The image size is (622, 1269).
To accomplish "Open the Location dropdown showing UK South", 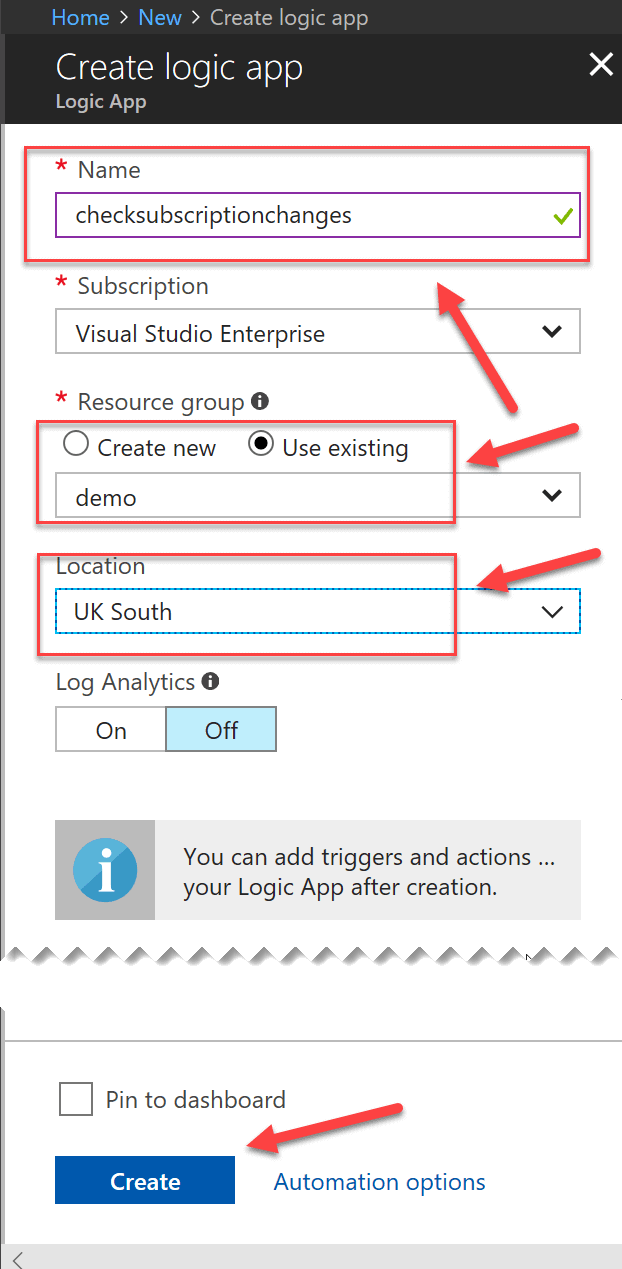I will click(317, 612).
